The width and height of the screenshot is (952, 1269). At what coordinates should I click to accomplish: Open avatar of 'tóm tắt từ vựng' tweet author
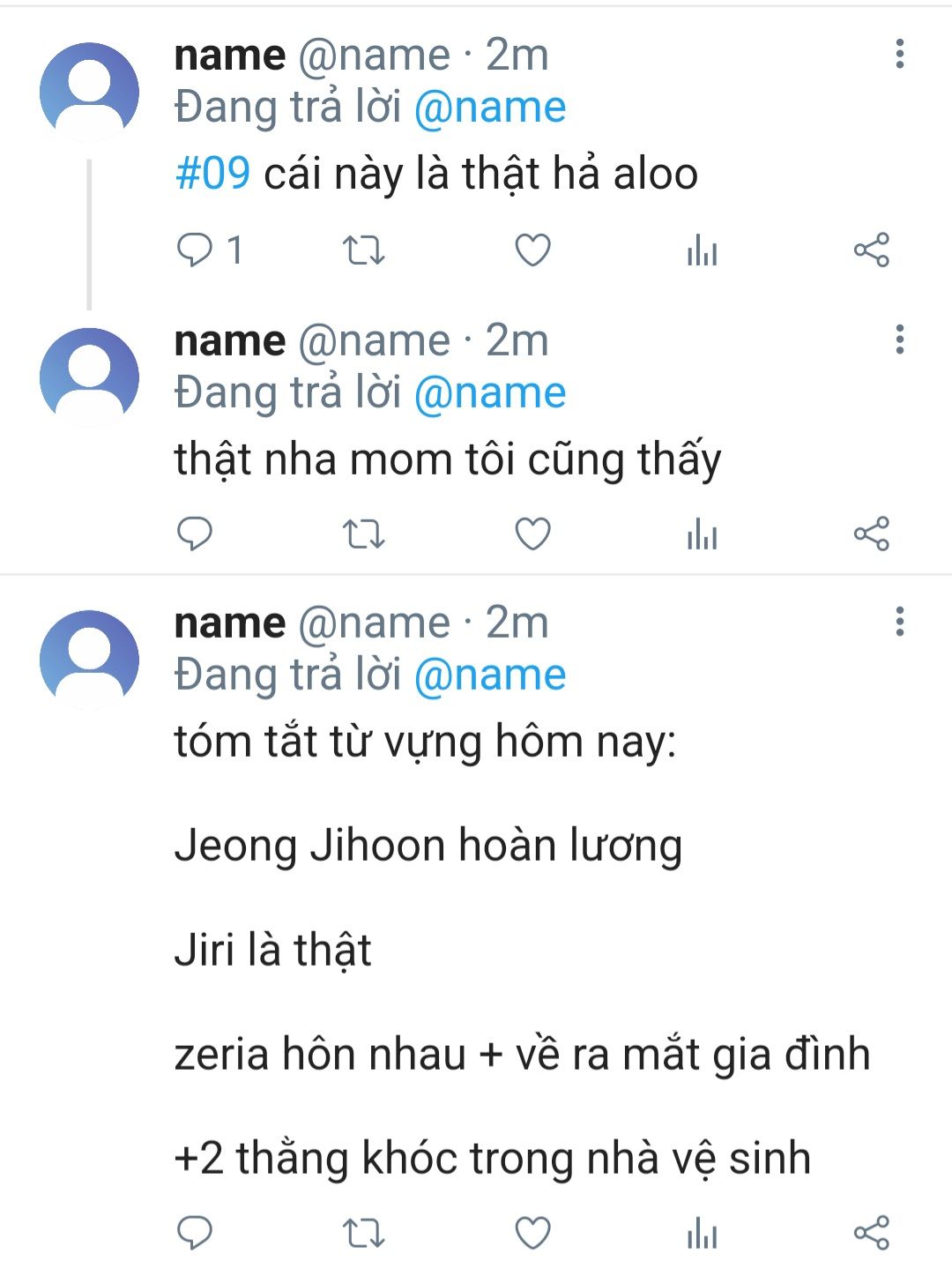[x=89, y=659]
